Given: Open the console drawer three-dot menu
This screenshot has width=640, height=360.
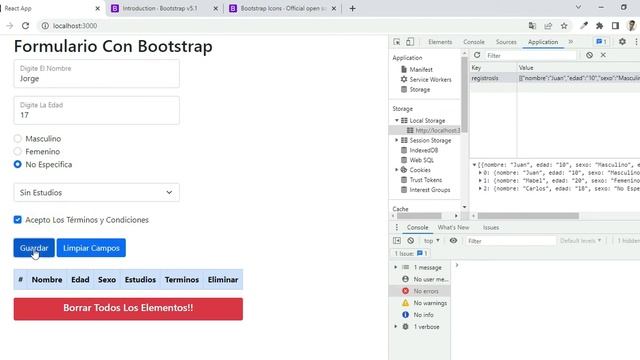Looking at the screenshot, I should click(x=396, y=227).
